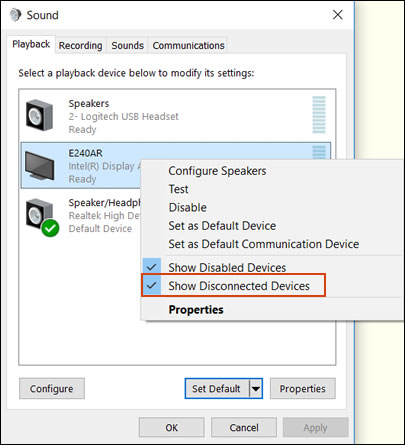Viewport: 405px width, 445px height.
Task: Choose Disable from the context menu
Action: tap(188, 207)
